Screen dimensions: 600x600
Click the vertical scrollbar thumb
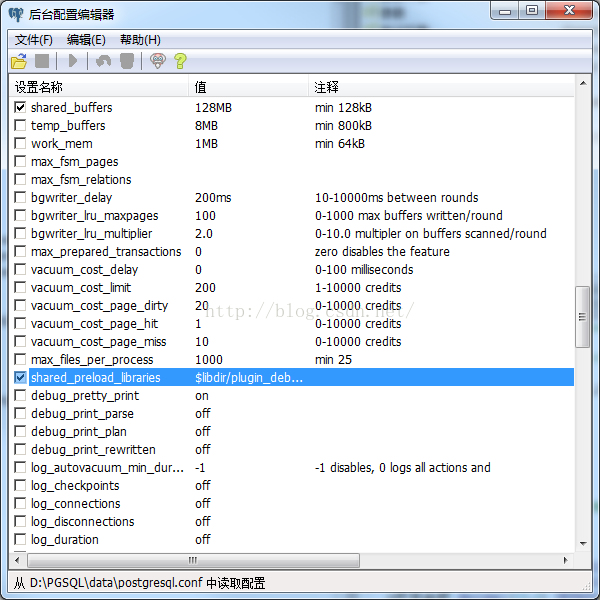point(582,316)
